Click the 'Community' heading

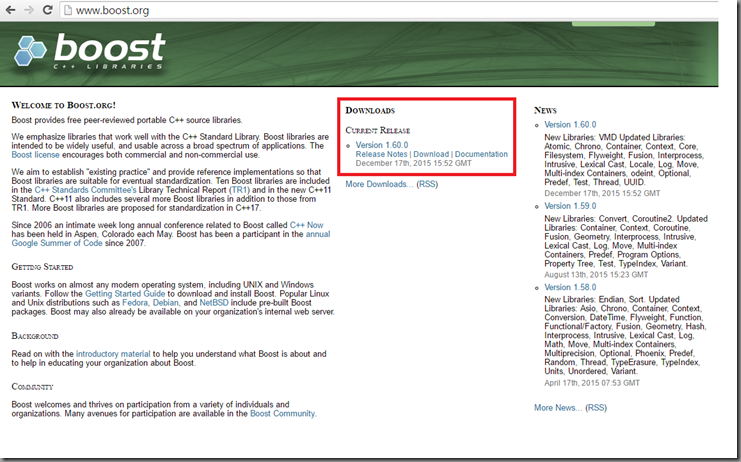32,386
